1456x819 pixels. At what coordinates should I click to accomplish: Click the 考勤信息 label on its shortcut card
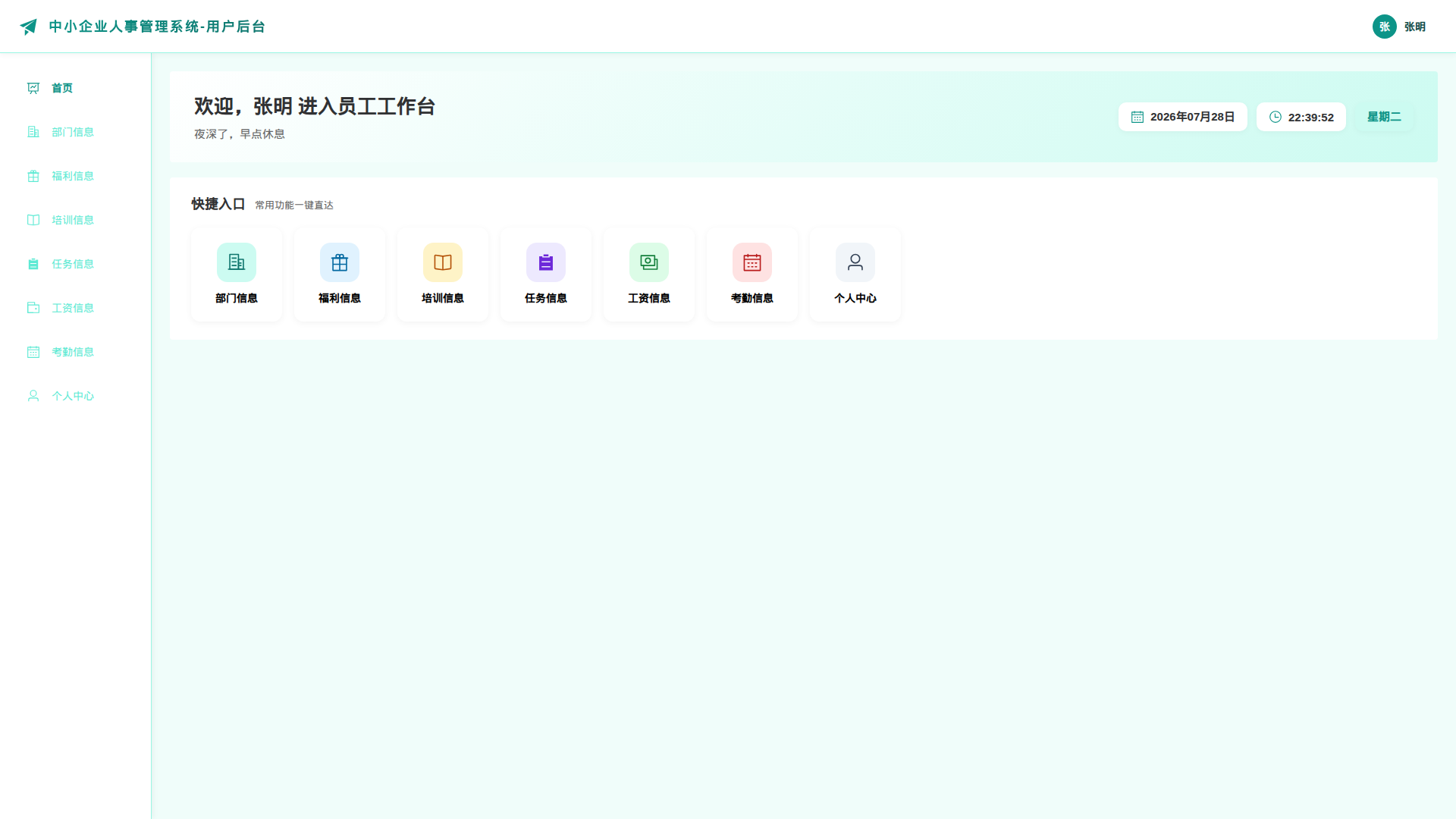752,298
